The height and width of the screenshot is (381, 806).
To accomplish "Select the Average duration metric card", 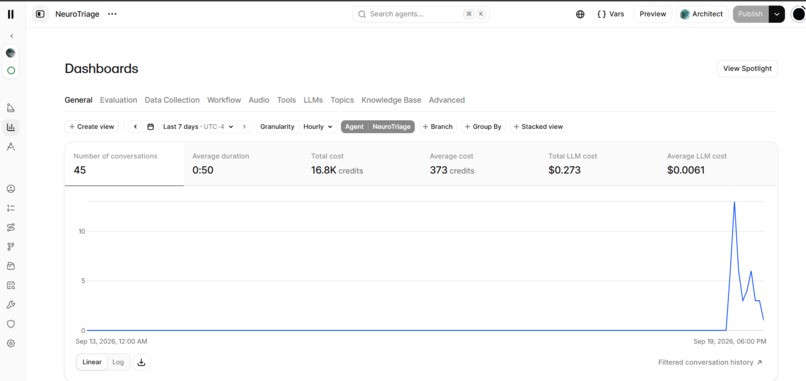I will [243, 164].
